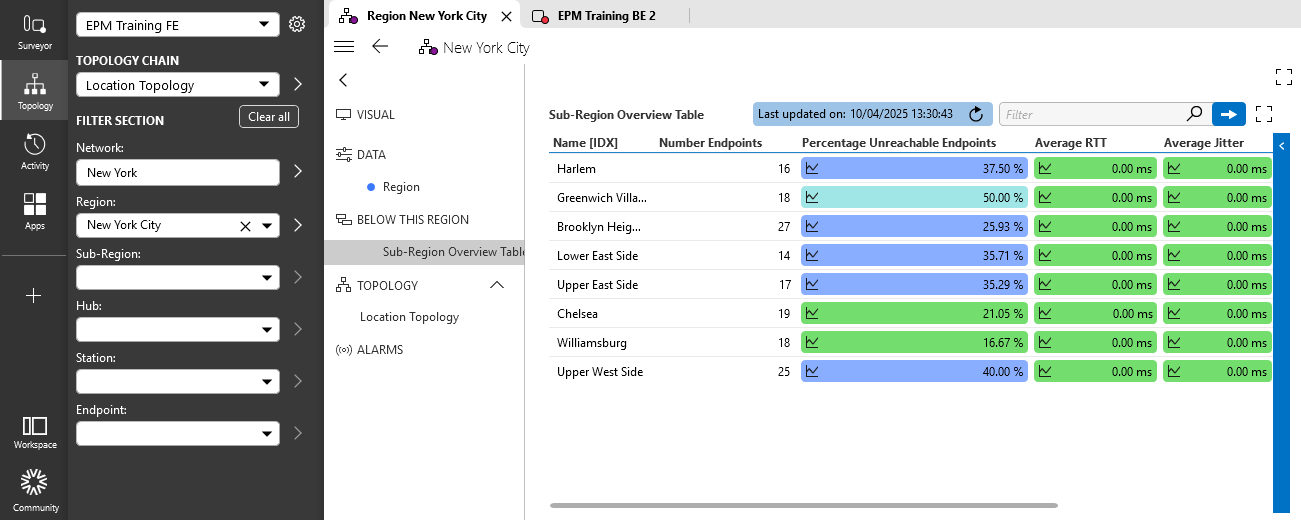This screenshot has width=1301, height=520.
Task: Open the Region data page
Action: [x=401, y=187]
